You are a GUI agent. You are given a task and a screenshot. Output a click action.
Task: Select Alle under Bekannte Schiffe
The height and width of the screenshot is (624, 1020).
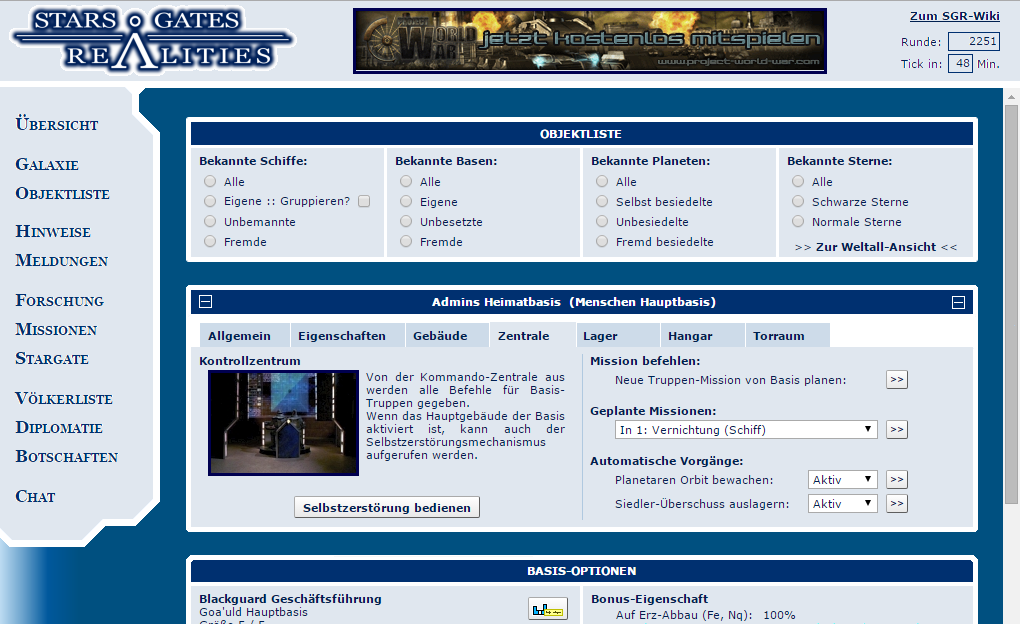[x=210, y=181]
